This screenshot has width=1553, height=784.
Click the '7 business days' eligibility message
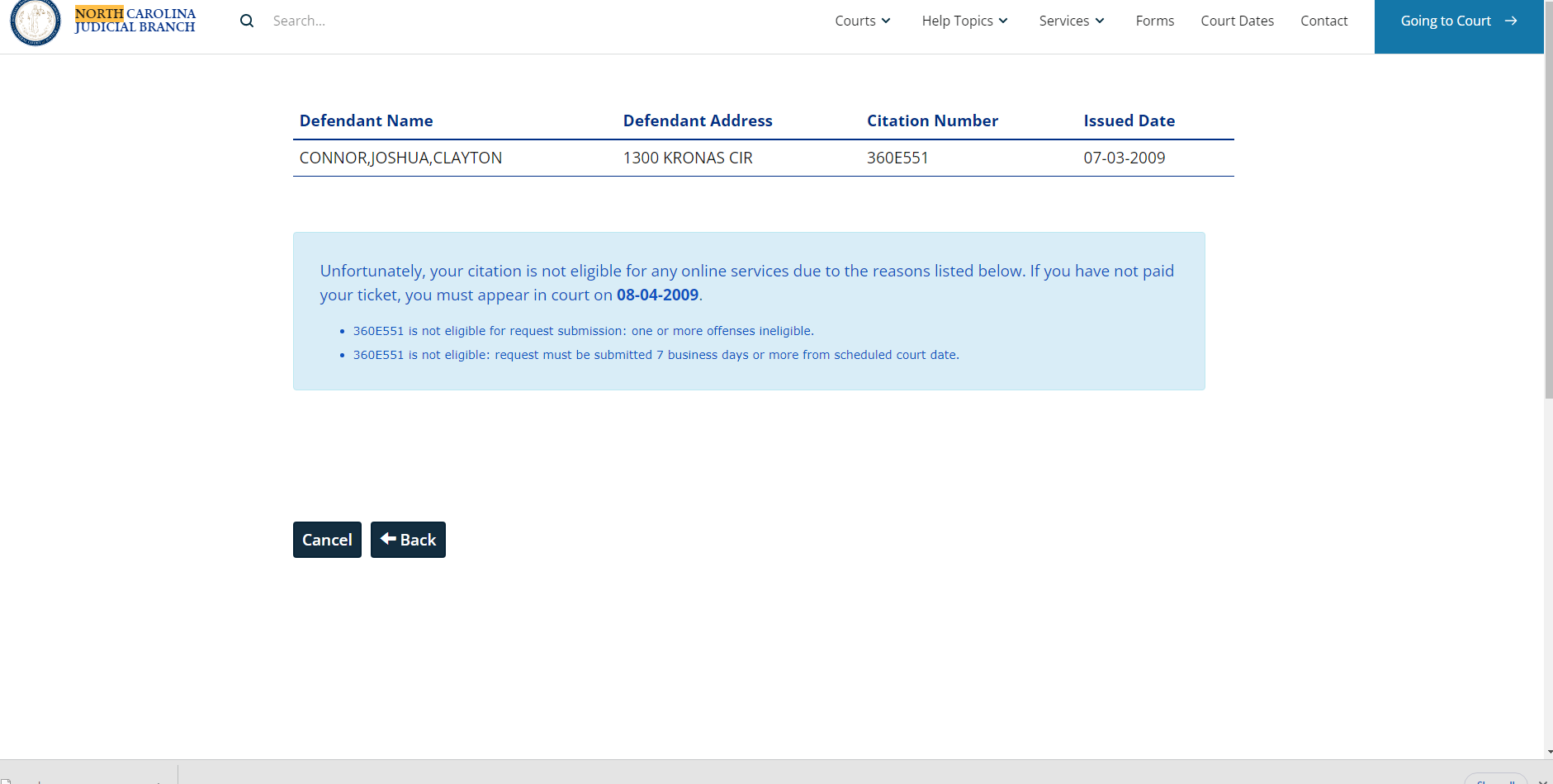(656, 355)
